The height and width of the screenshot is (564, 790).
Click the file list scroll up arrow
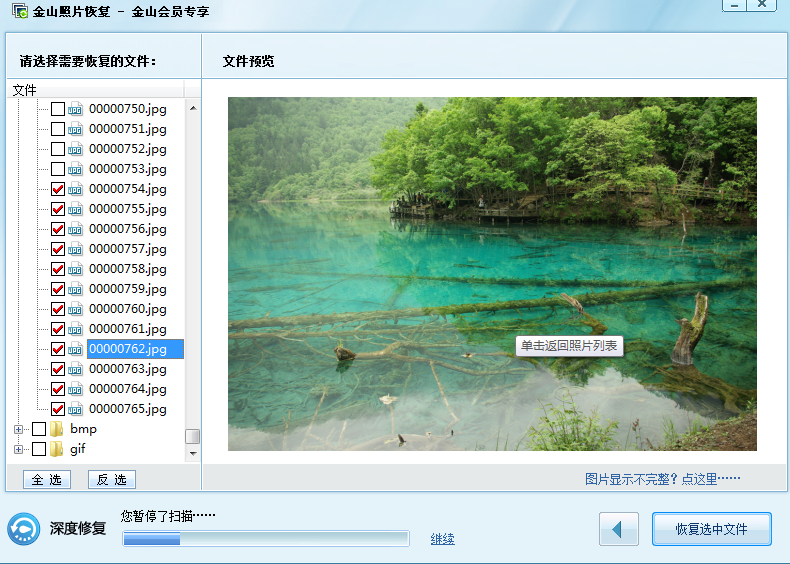(193, 108)
